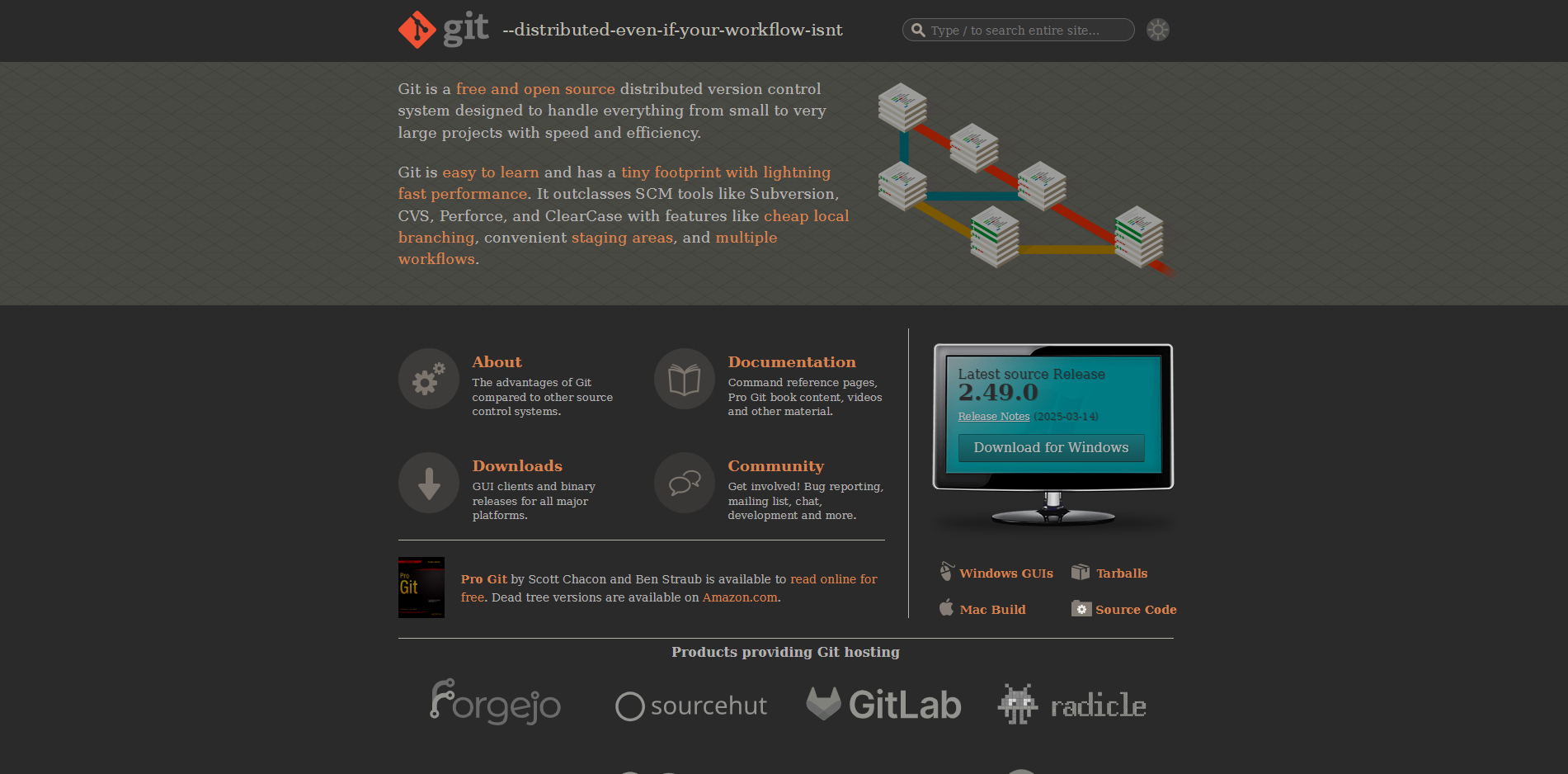Click the Mac Build apple icon
Image resolution: width=1568 pixels, height=774 pixels.
[947, 608]
